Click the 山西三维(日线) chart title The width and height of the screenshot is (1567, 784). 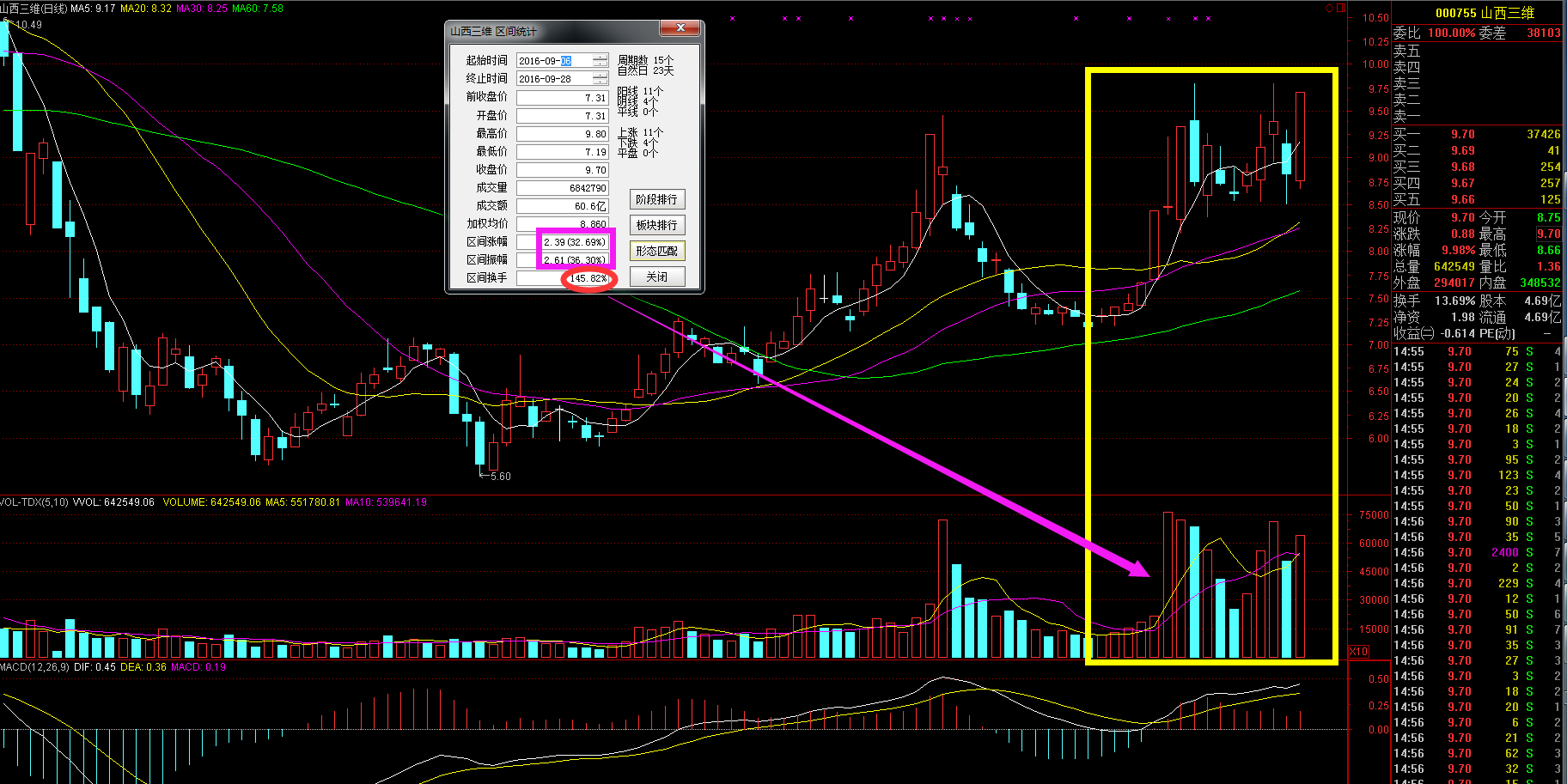pos(34,8)
